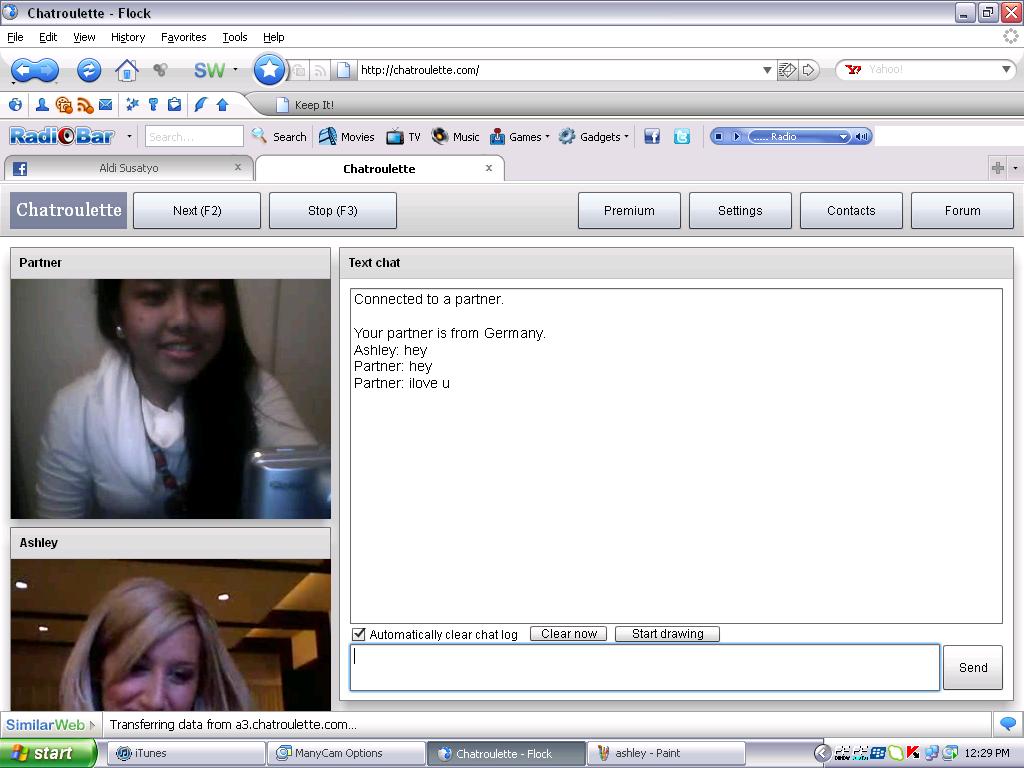Viewport: 1024px width, 768px height.
Task: Open the orange Feeds sidebar icon
Action: pos(85,105)
